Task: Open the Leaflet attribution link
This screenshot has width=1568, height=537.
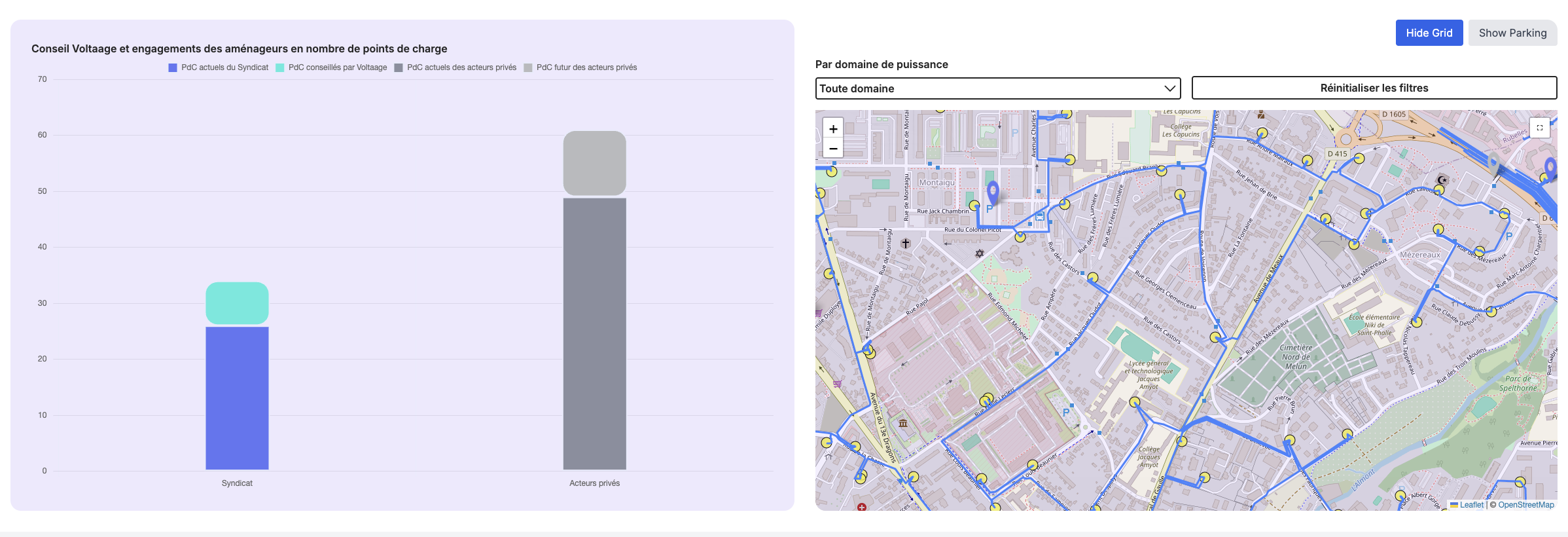Action: point(1467,505)
